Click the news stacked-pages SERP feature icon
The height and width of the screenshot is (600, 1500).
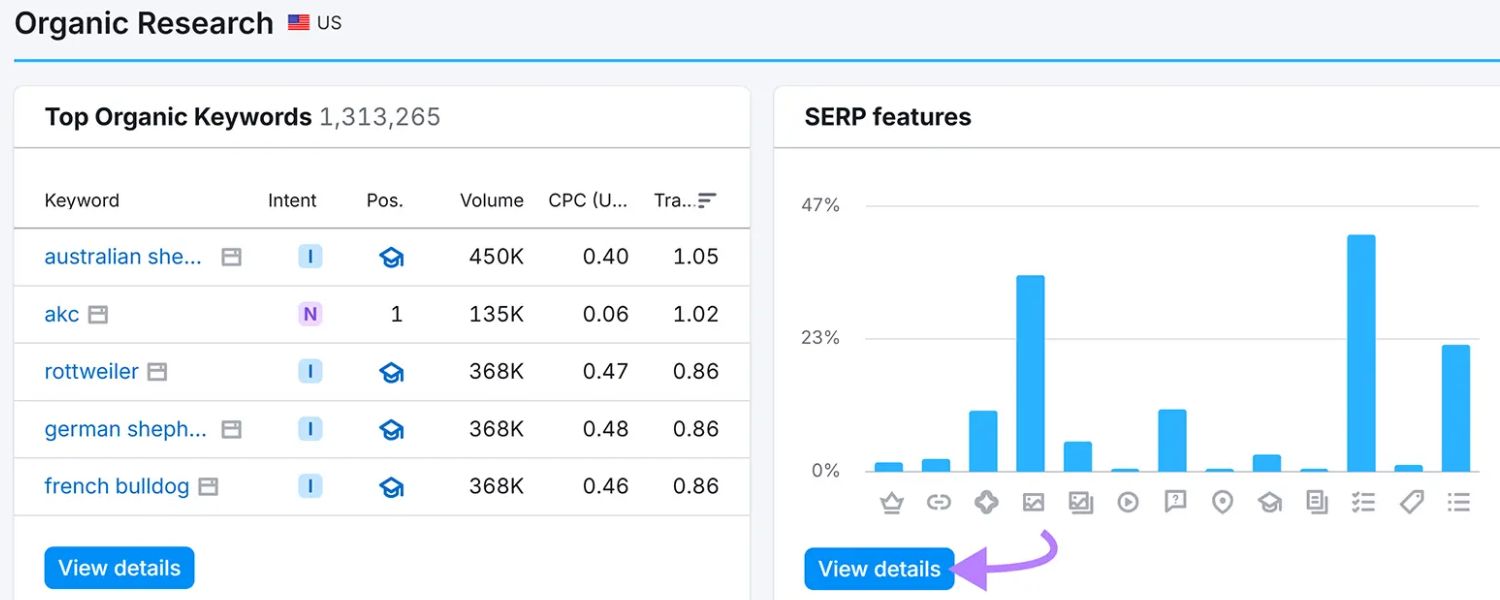pyautogui.click(x=1316, y=502)
